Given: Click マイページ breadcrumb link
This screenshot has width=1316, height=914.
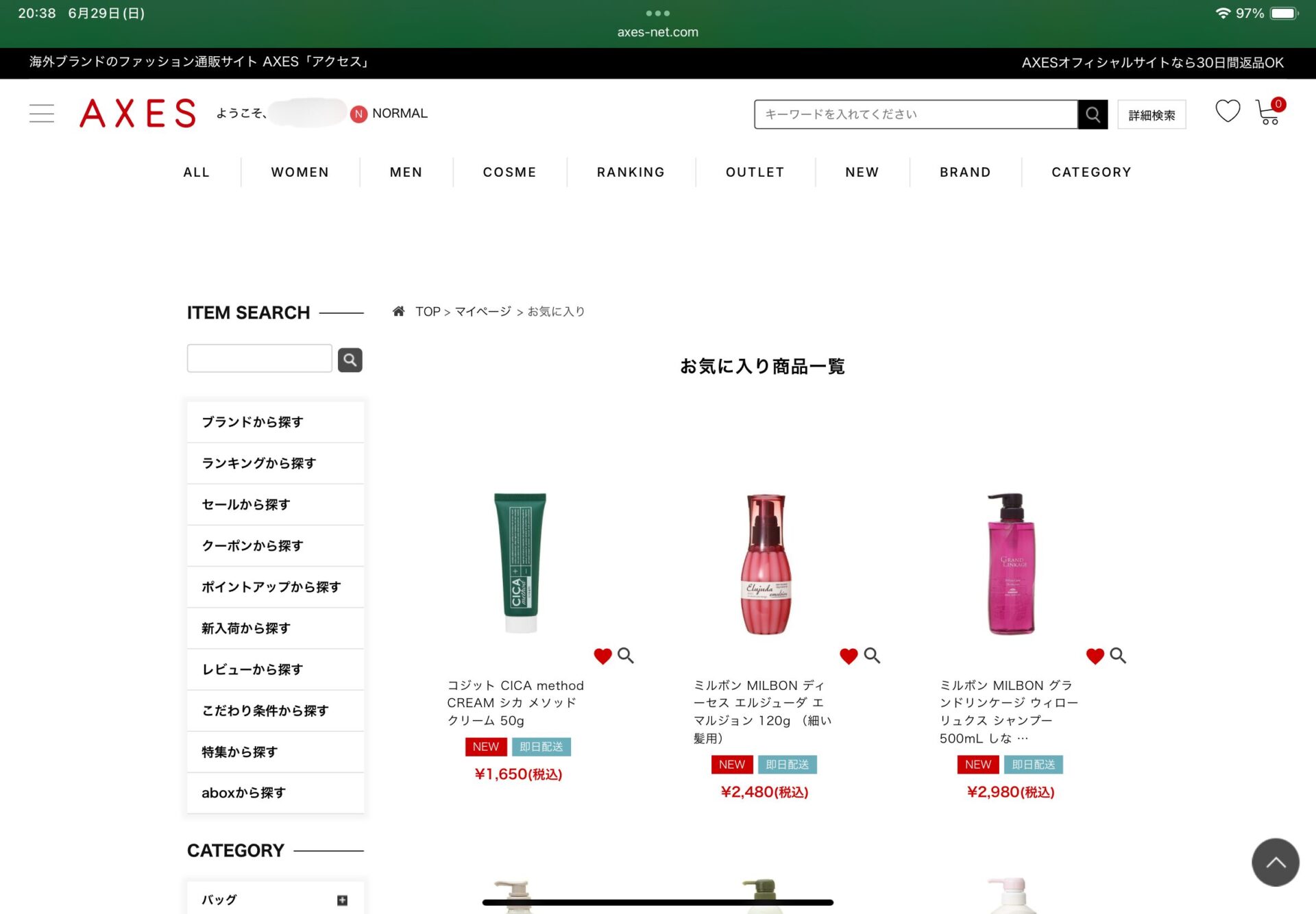Looking at the screenshot, I should pyautogui.click(x=483, y=312).
